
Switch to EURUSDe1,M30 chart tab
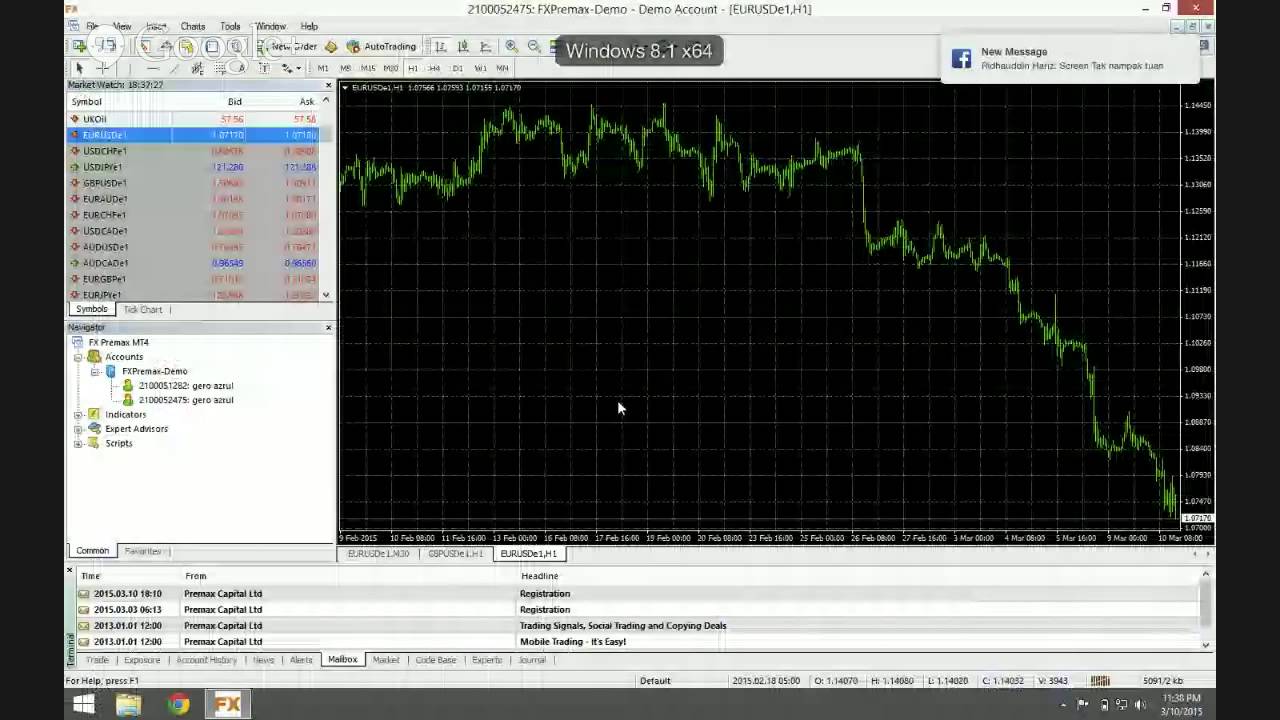378,553
